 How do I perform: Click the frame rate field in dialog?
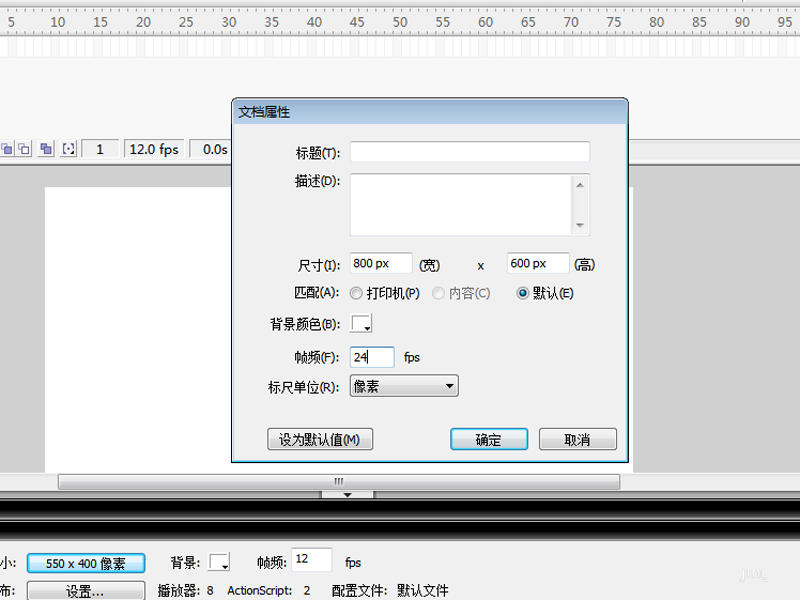pyautogui.click(x=372, y=357)
